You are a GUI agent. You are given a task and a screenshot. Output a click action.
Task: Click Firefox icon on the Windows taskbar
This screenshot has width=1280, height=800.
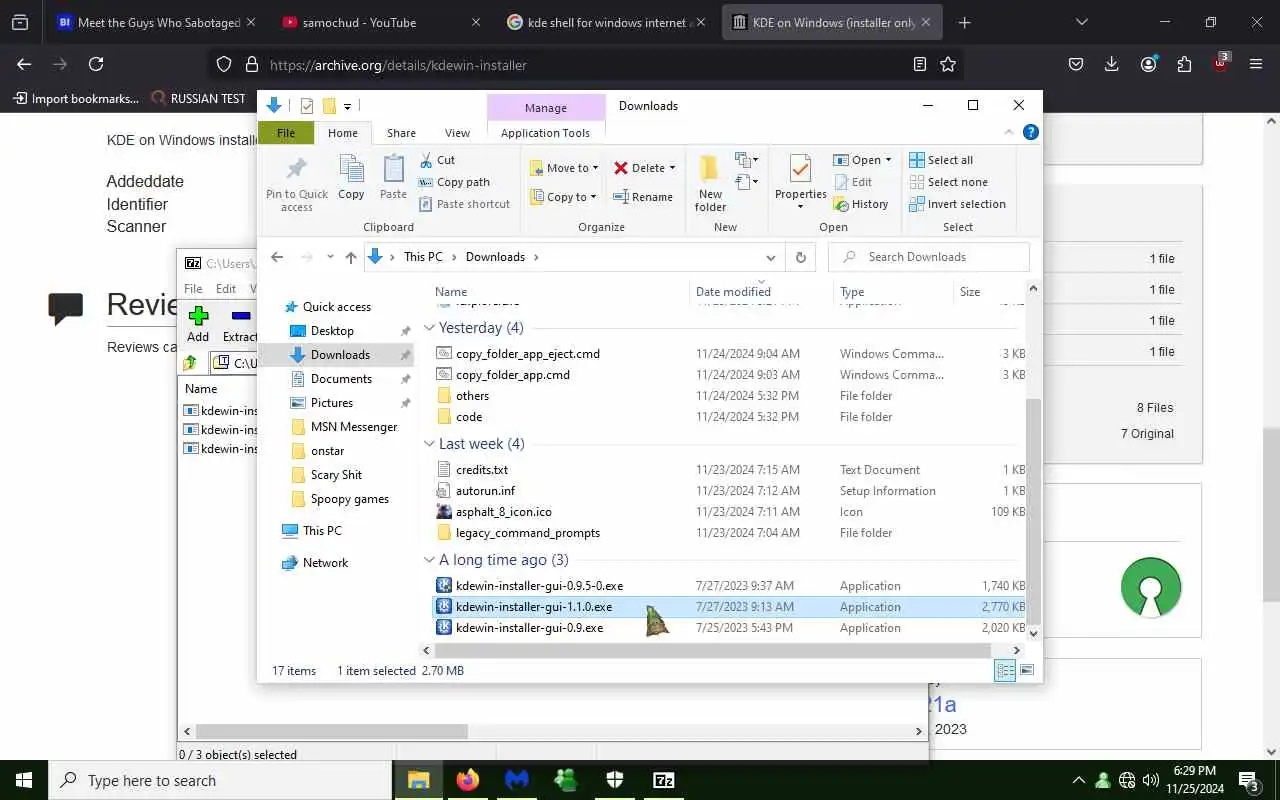tap(468, 780)
